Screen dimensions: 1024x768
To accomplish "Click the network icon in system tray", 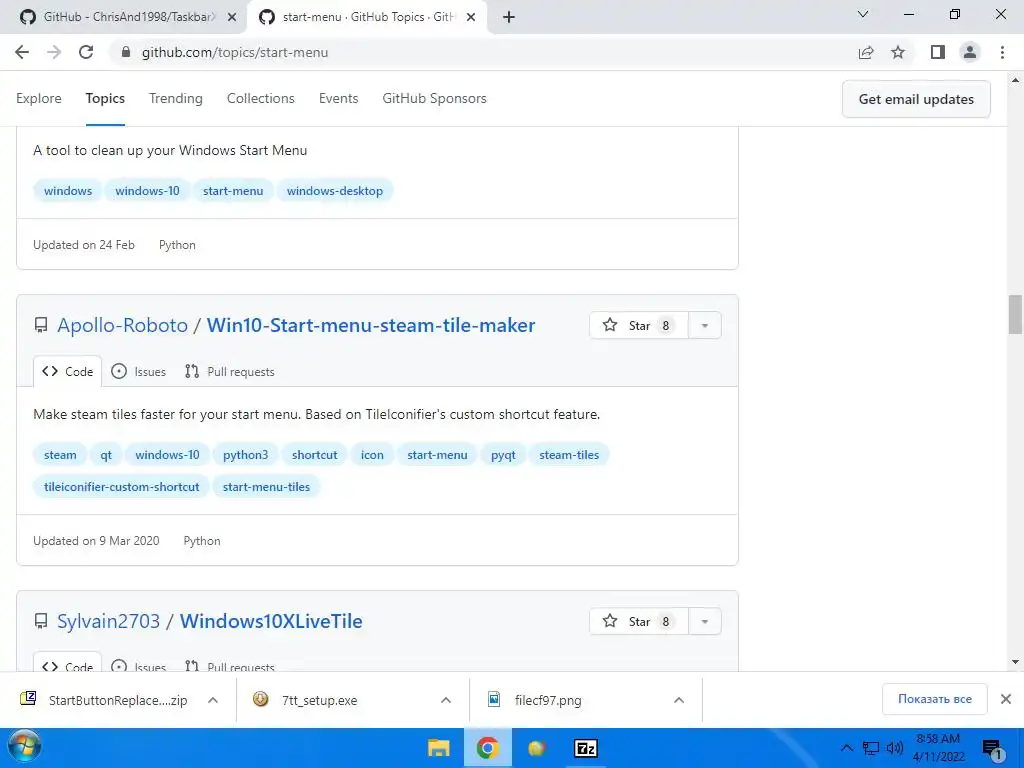I will tap(871, 748).
